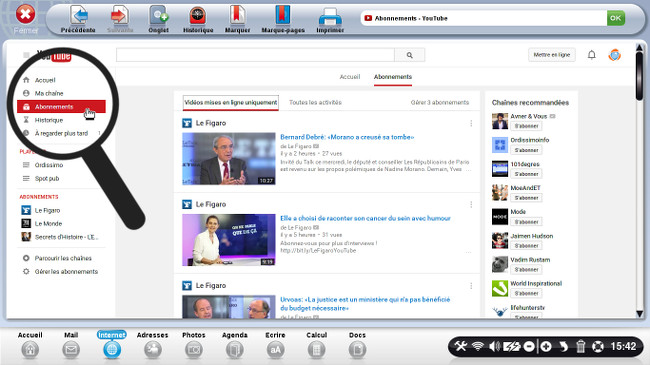Click the Wi-Fi icon in system tray
This screenshot has height=365, width=650.
point(478,346)
